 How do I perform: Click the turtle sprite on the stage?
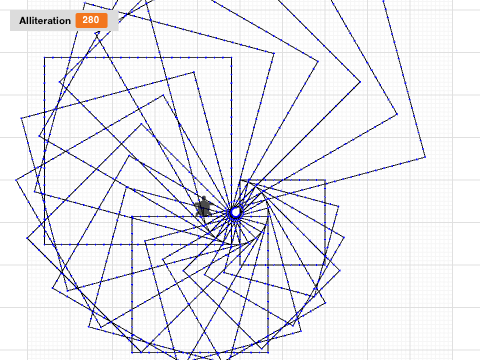tap(203, 207)
